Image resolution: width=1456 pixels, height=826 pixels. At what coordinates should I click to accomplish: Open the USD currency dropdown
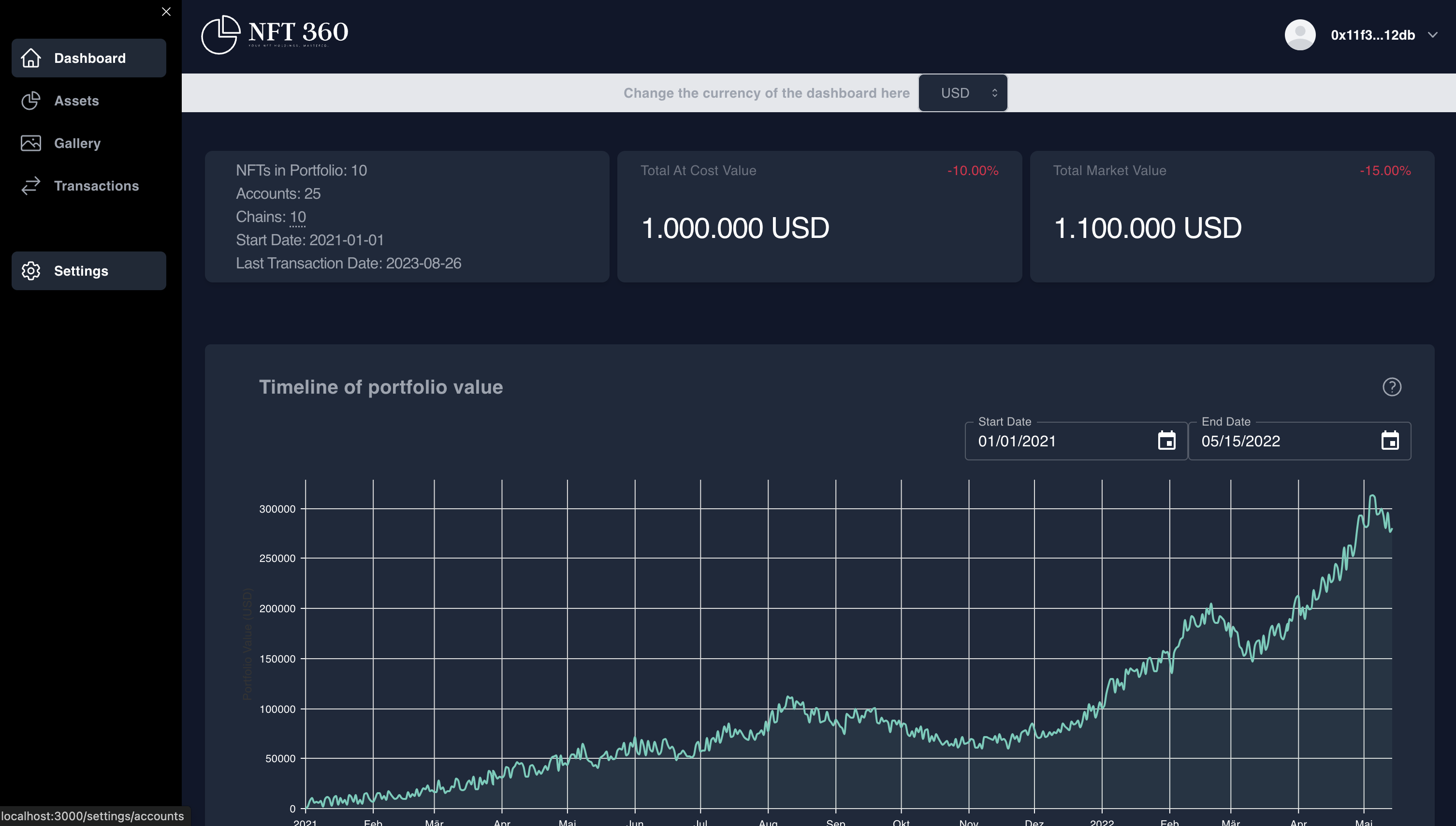(x=963, y=93)
